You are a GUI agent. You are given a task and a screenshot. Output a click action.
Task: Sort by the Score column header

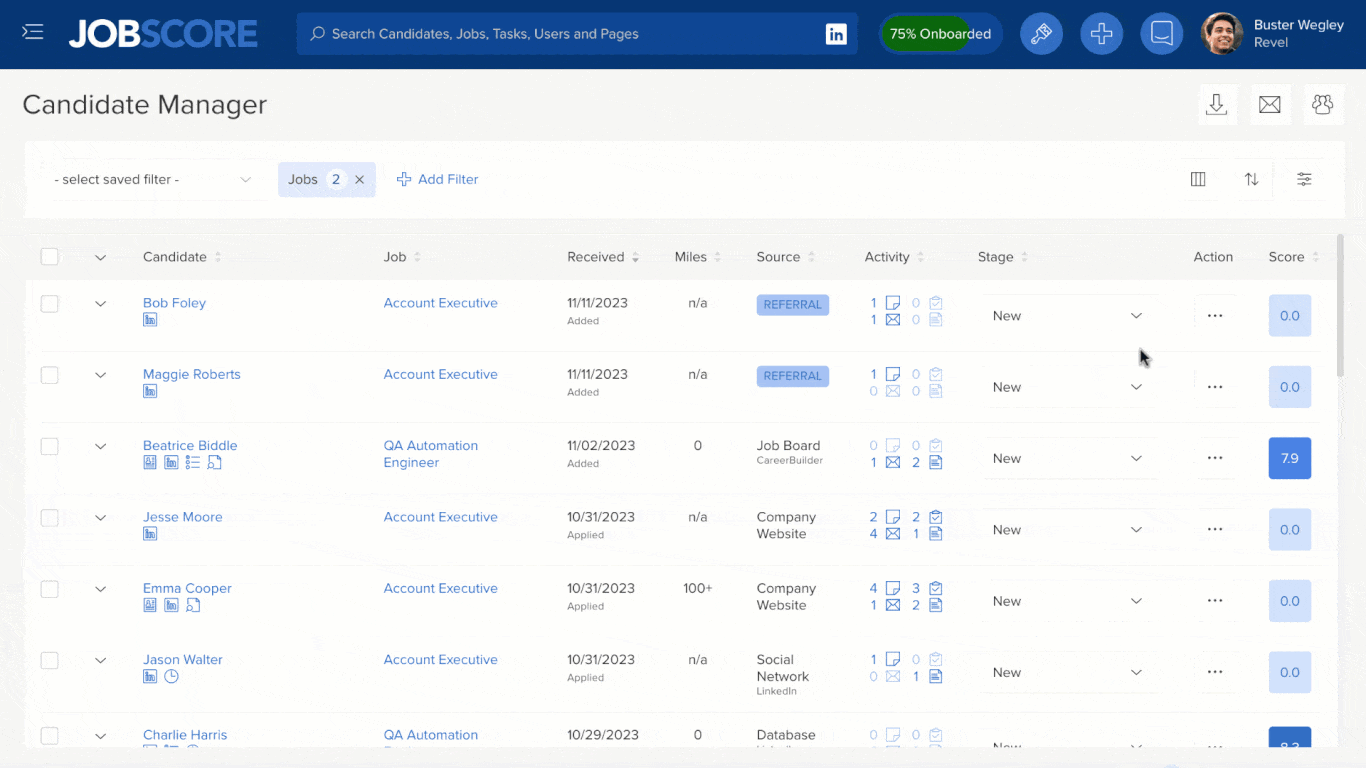[1294, 257]
